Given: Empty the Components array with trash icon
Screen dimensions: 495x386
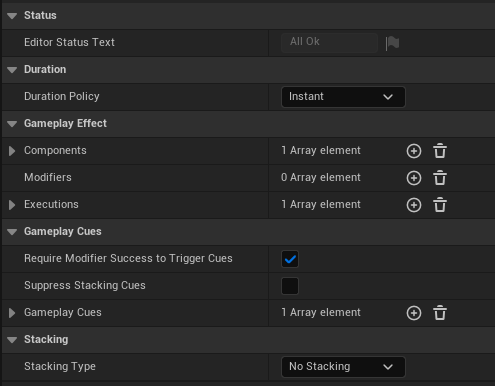Looking at the screenshot, I should click(x=440, y=151).
